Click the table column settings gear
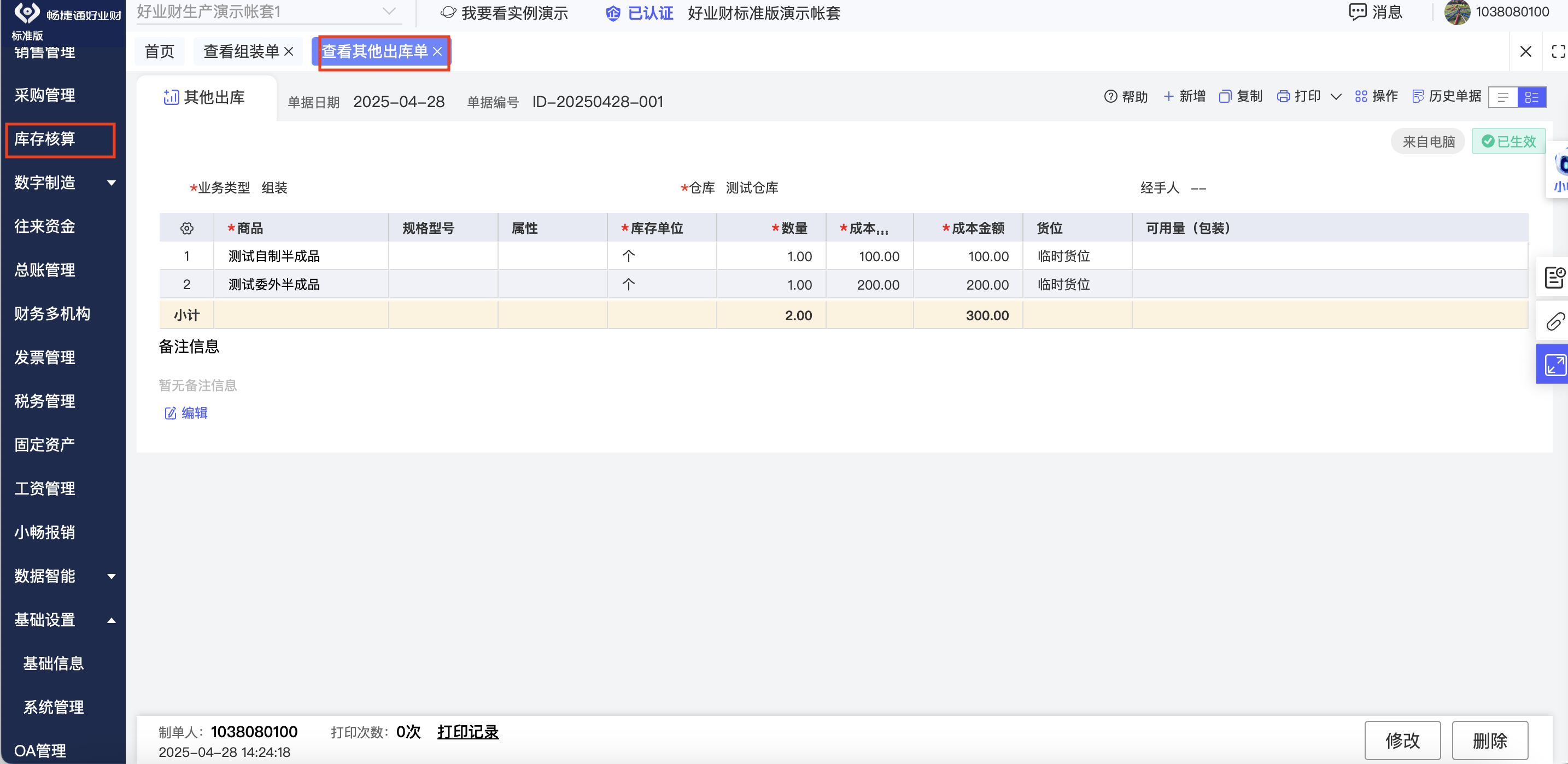This screenshot has width=1568, height=764. click(x=186, y=228)
